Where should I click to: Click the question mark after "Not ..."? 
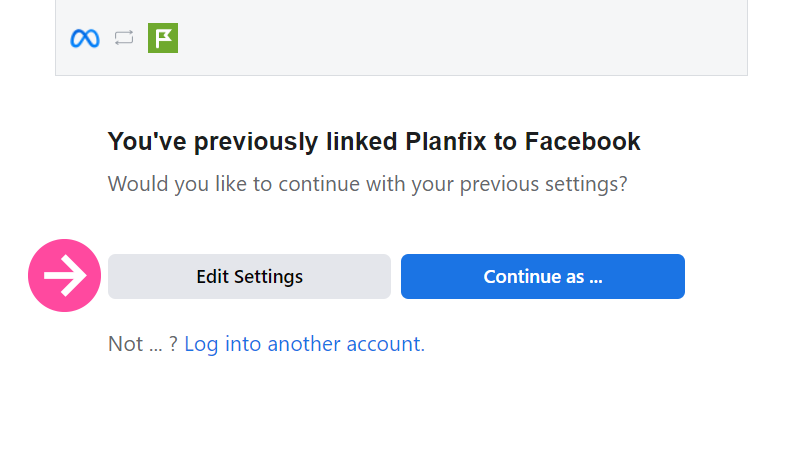click(173, 344)
